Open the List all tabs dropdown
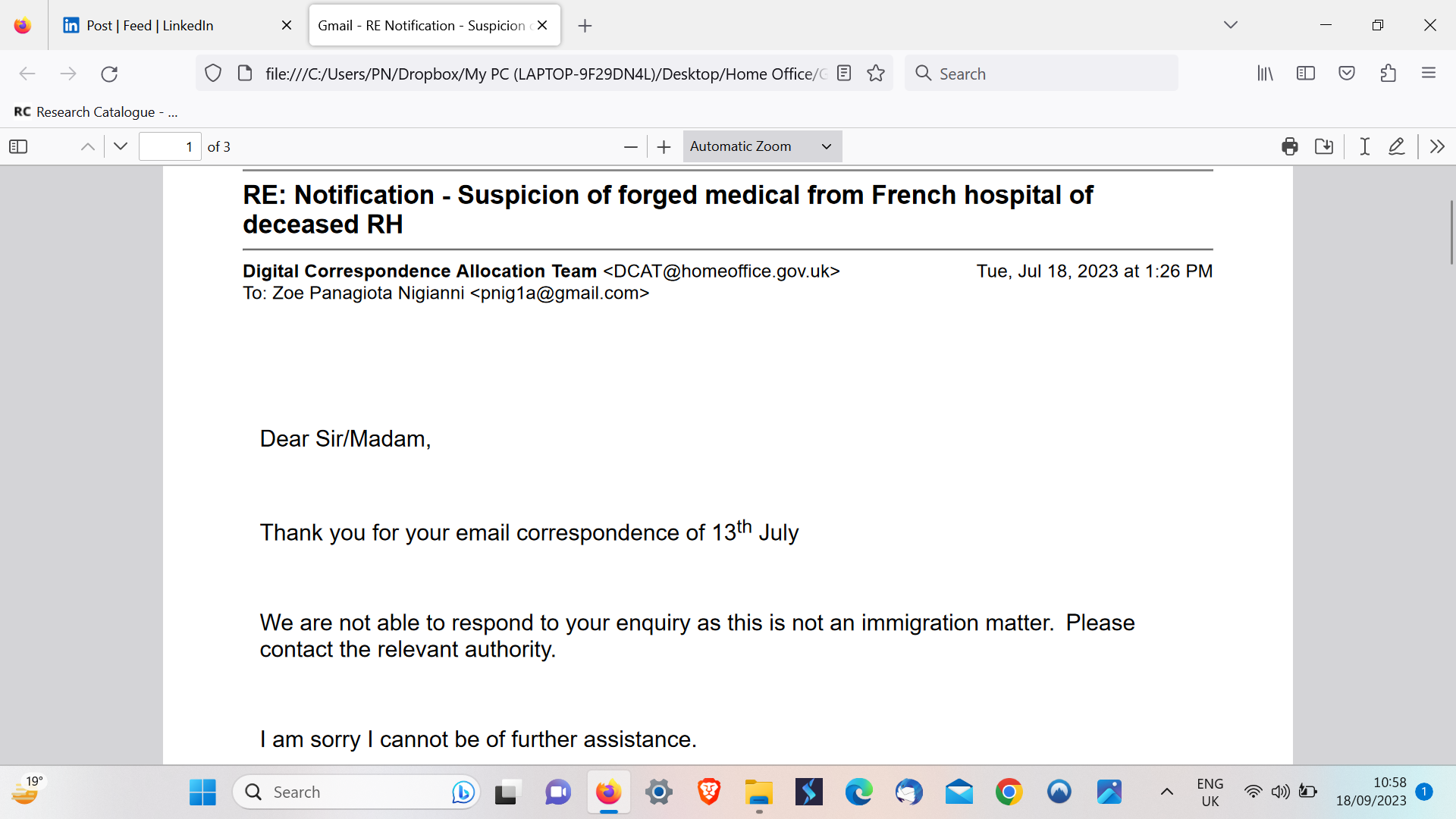The image size is (1456, 819). (1230, 25)
